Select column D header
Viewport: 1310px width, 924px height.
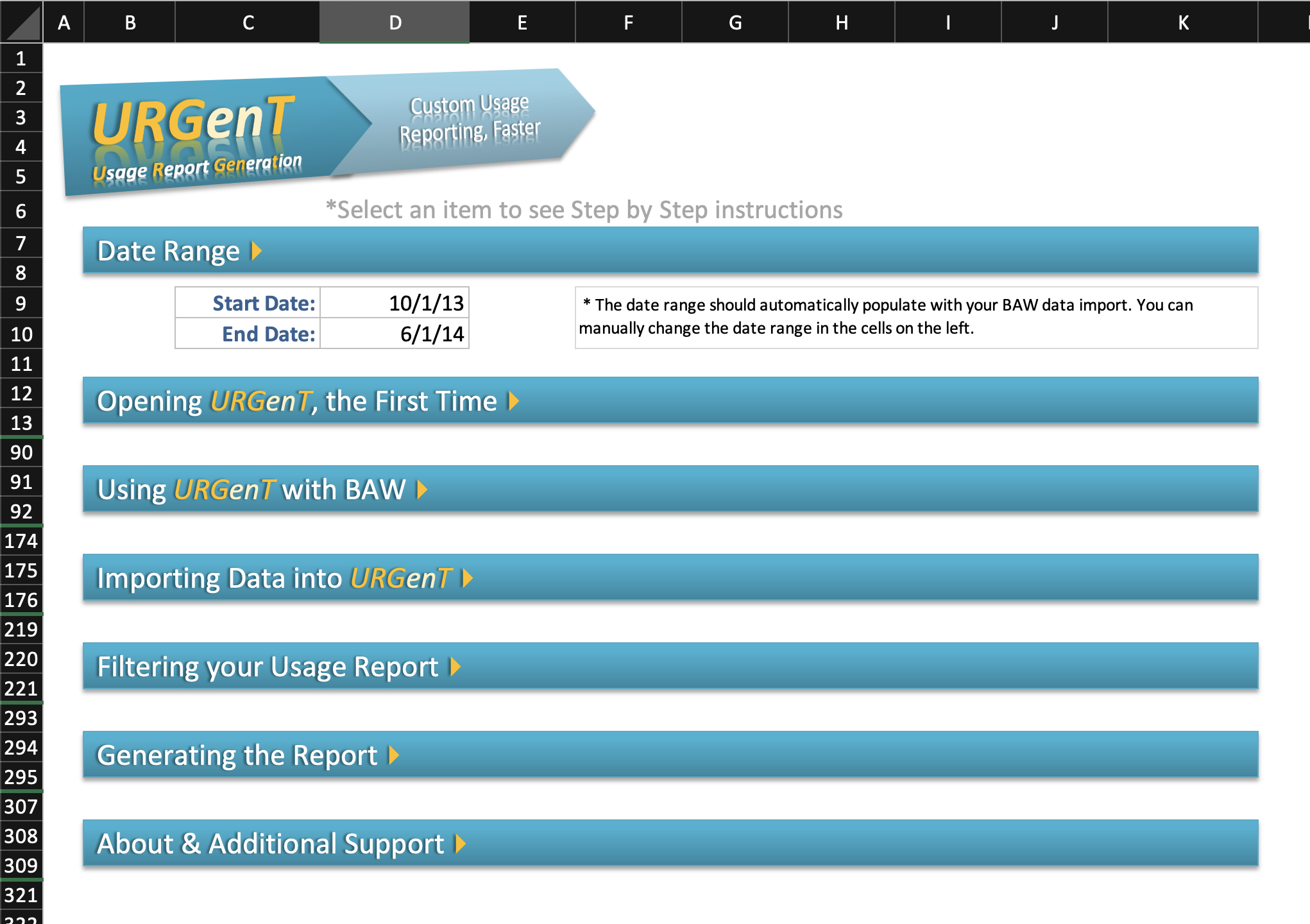(393, 22)
